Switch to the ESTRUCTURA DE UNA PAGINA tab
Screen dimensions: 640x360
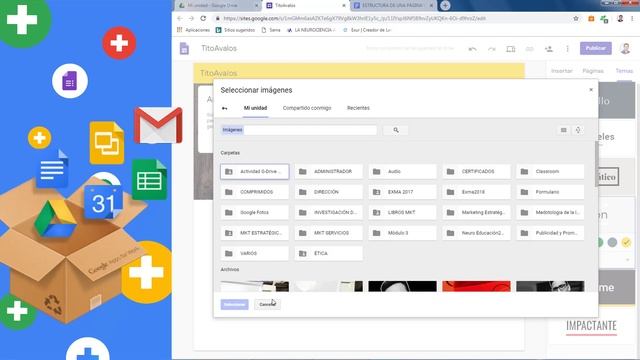[x=392, y=5]
